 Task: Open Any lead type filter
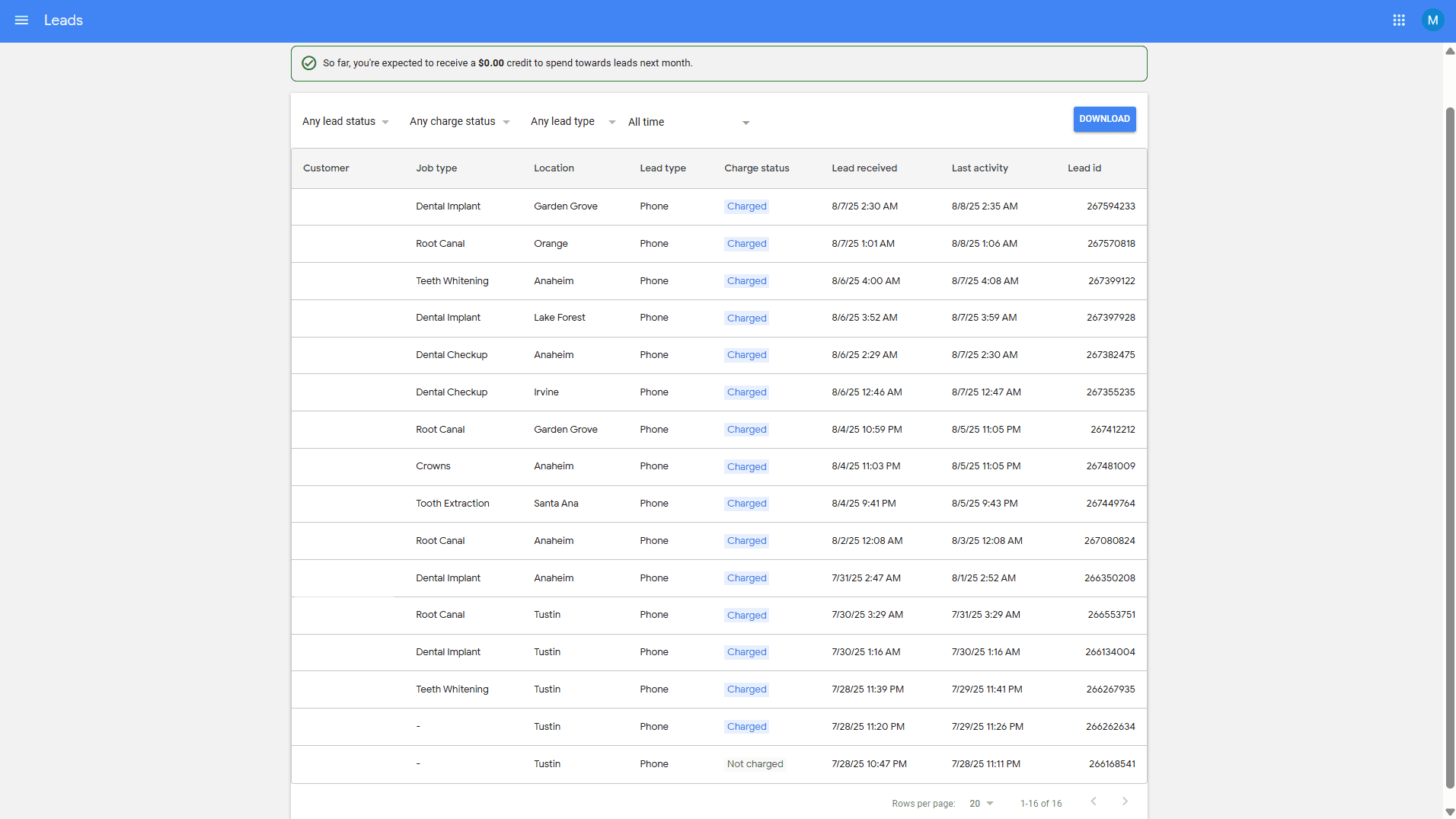[573, 122]
